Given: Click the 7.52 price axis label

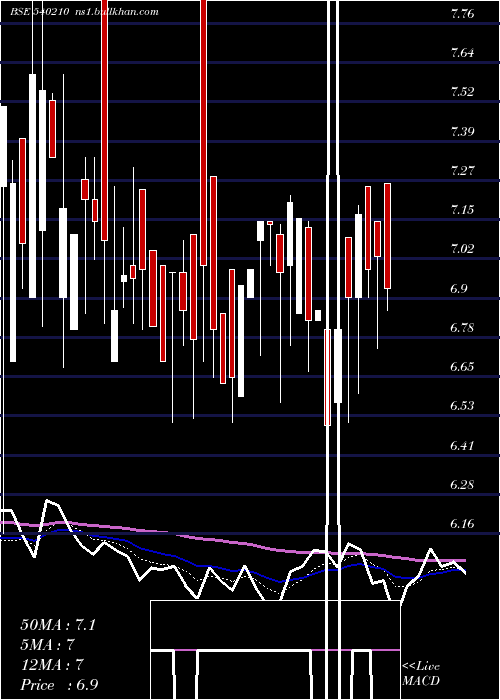Looking at the screenshot, I should click(462, 92).
